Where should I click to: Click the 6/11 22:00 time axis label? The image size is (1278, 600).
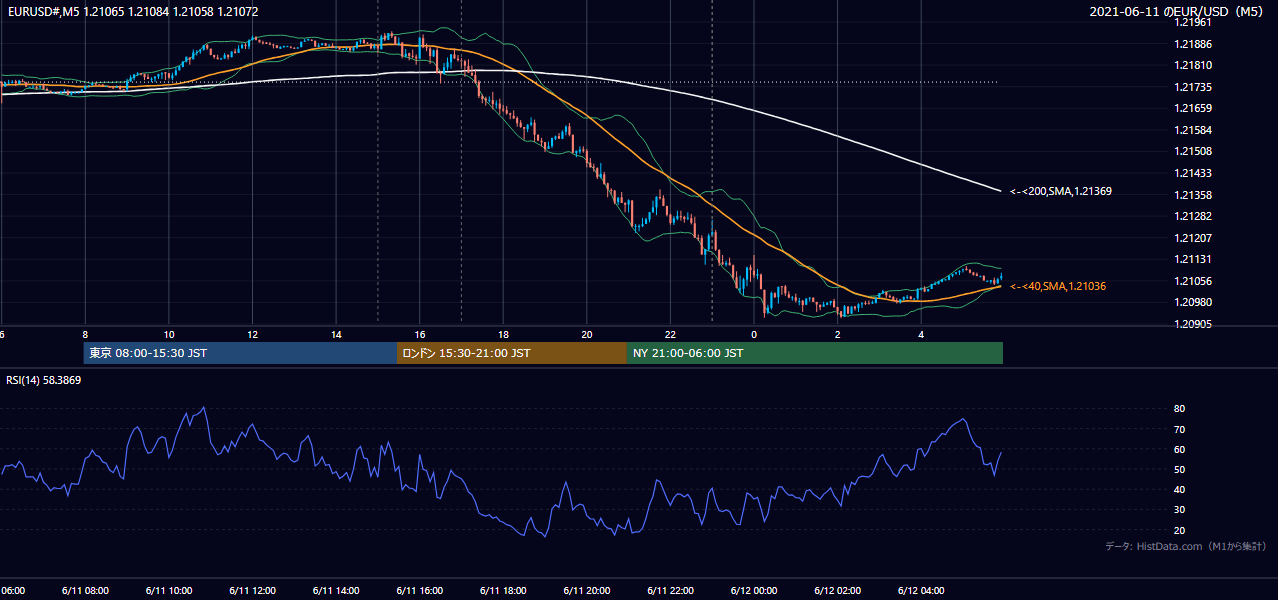tap(670, 590)
